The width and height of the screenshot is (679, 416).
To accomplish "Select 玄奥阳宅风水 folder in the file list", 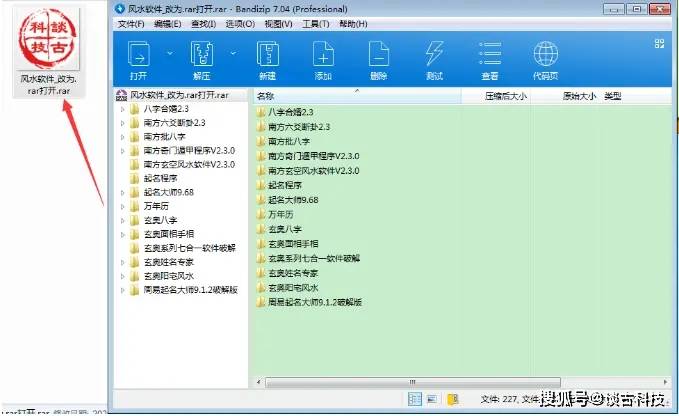I will (x=287, y=288).
